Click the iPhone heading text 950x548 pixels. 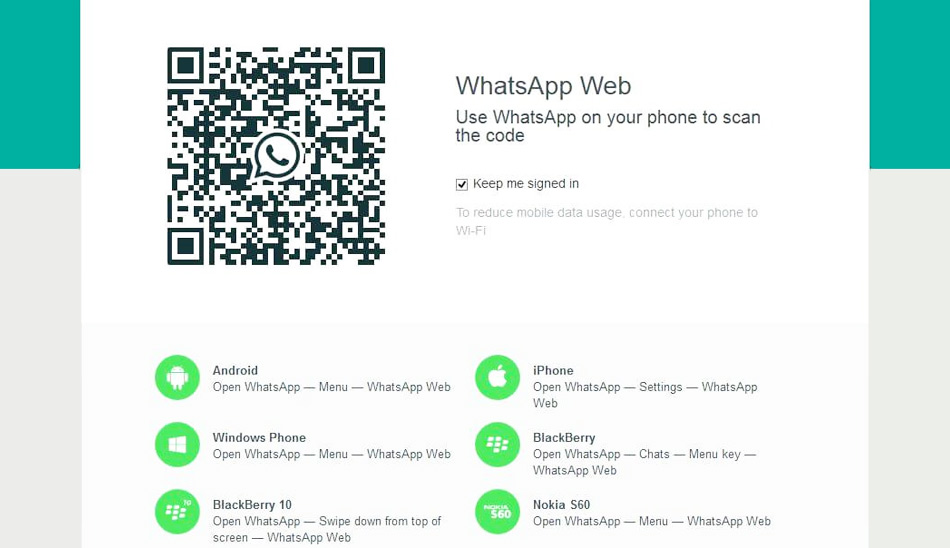tap(553, 370)
